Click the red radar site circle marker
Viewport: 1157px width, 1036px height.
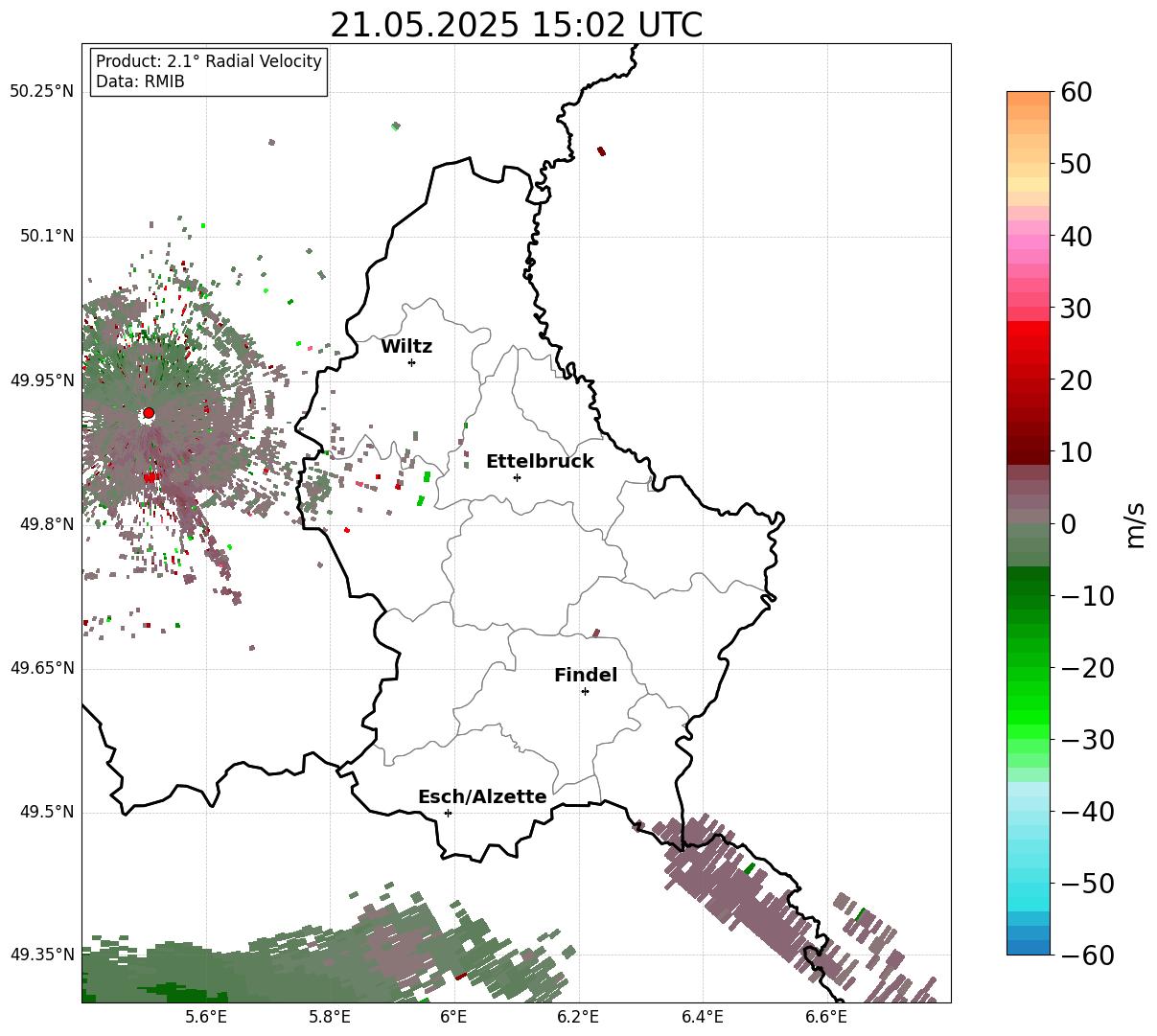point(149,413)
